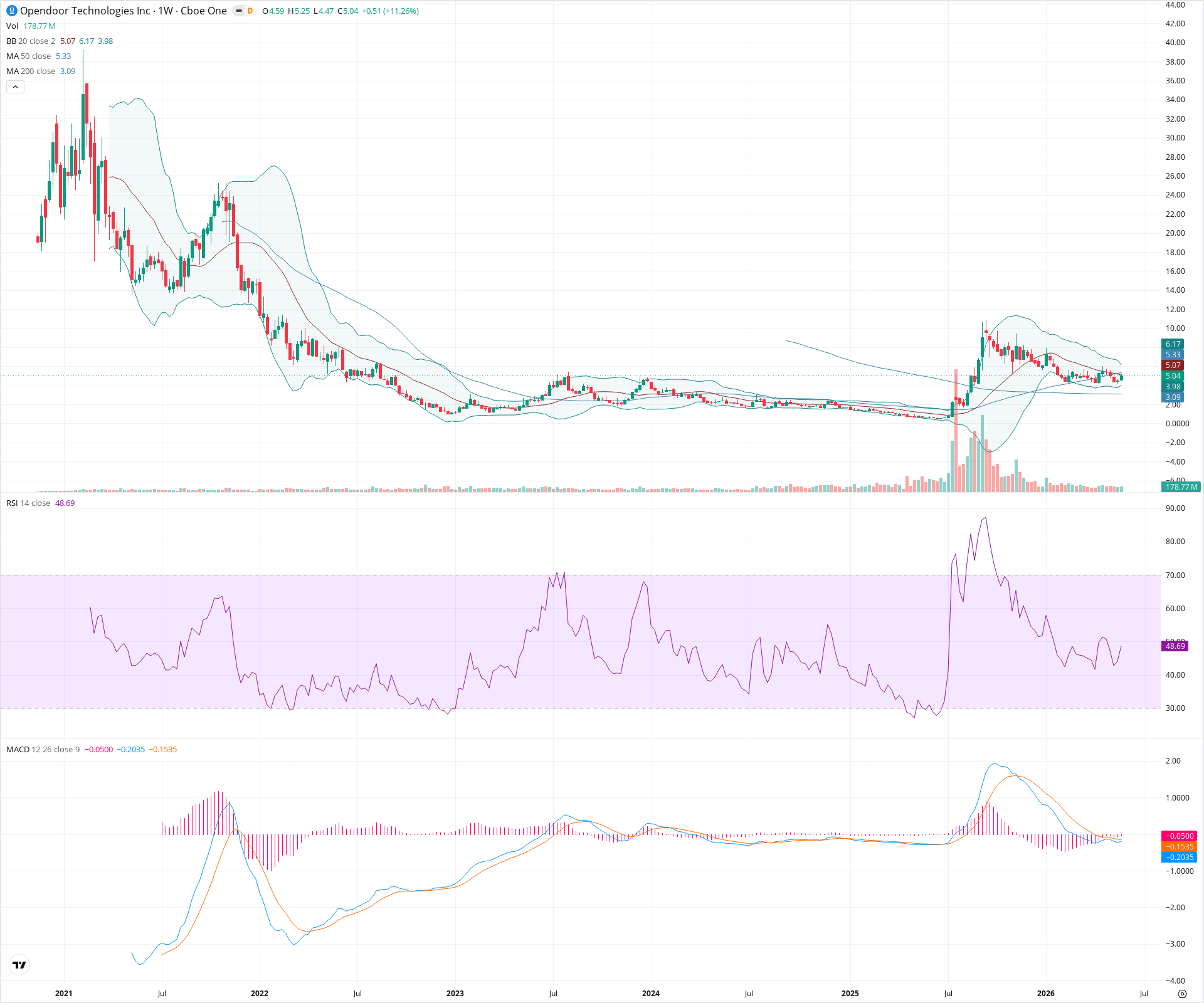Click the 44.00 price scale label

tap(1175, 5)
